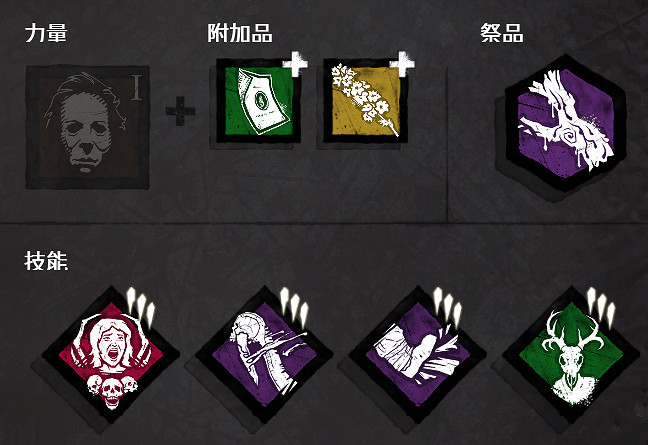Screen dimensions: 648x445
Task: Click tier marks above the needle hand perk
Action: 294,306
